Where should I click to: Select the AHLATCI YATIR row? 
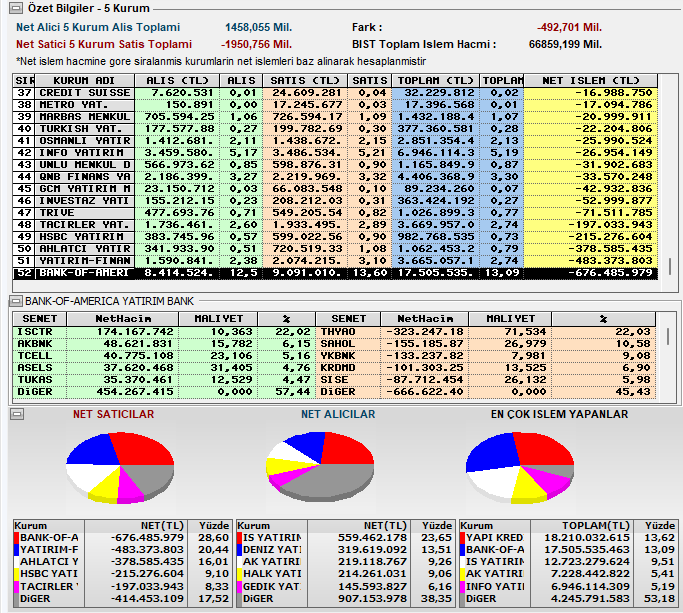pyautogui.click(x=335, y=249)
